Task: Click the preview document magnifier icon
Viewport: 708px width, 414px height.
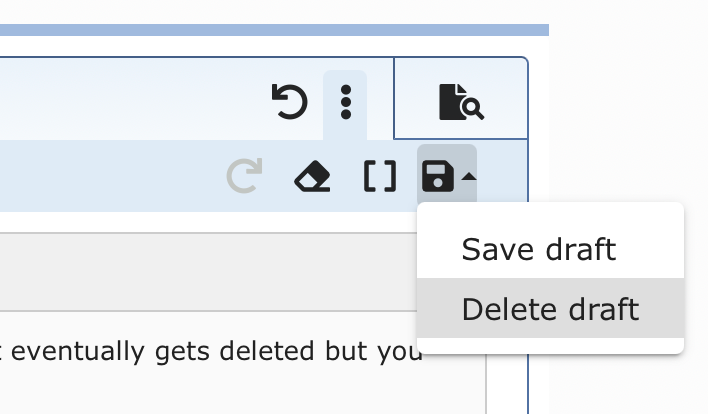Action: pos(461,102)
